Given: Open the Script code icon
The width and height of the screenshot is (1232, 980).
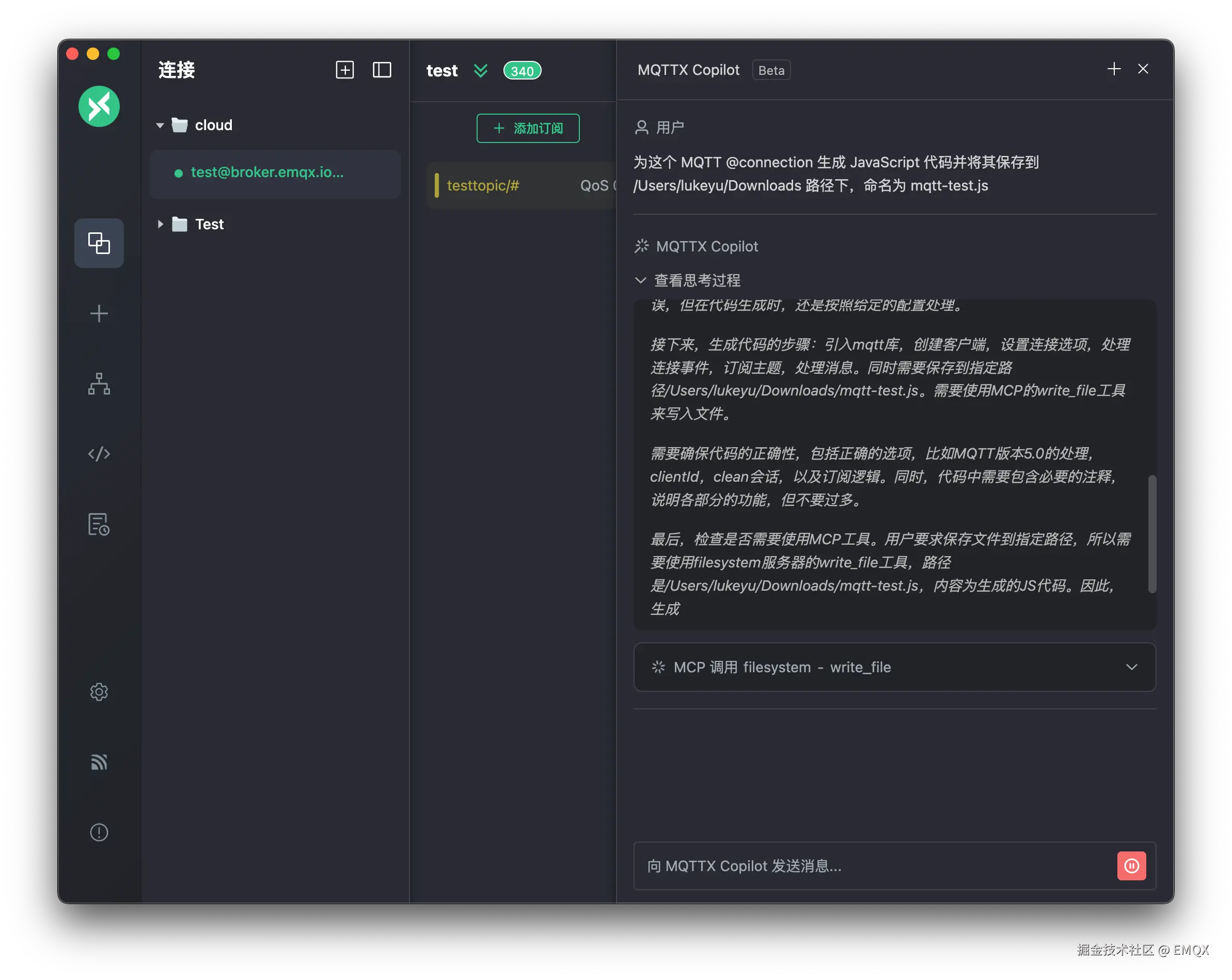Looking at the screenshot, I should [99, 454].
